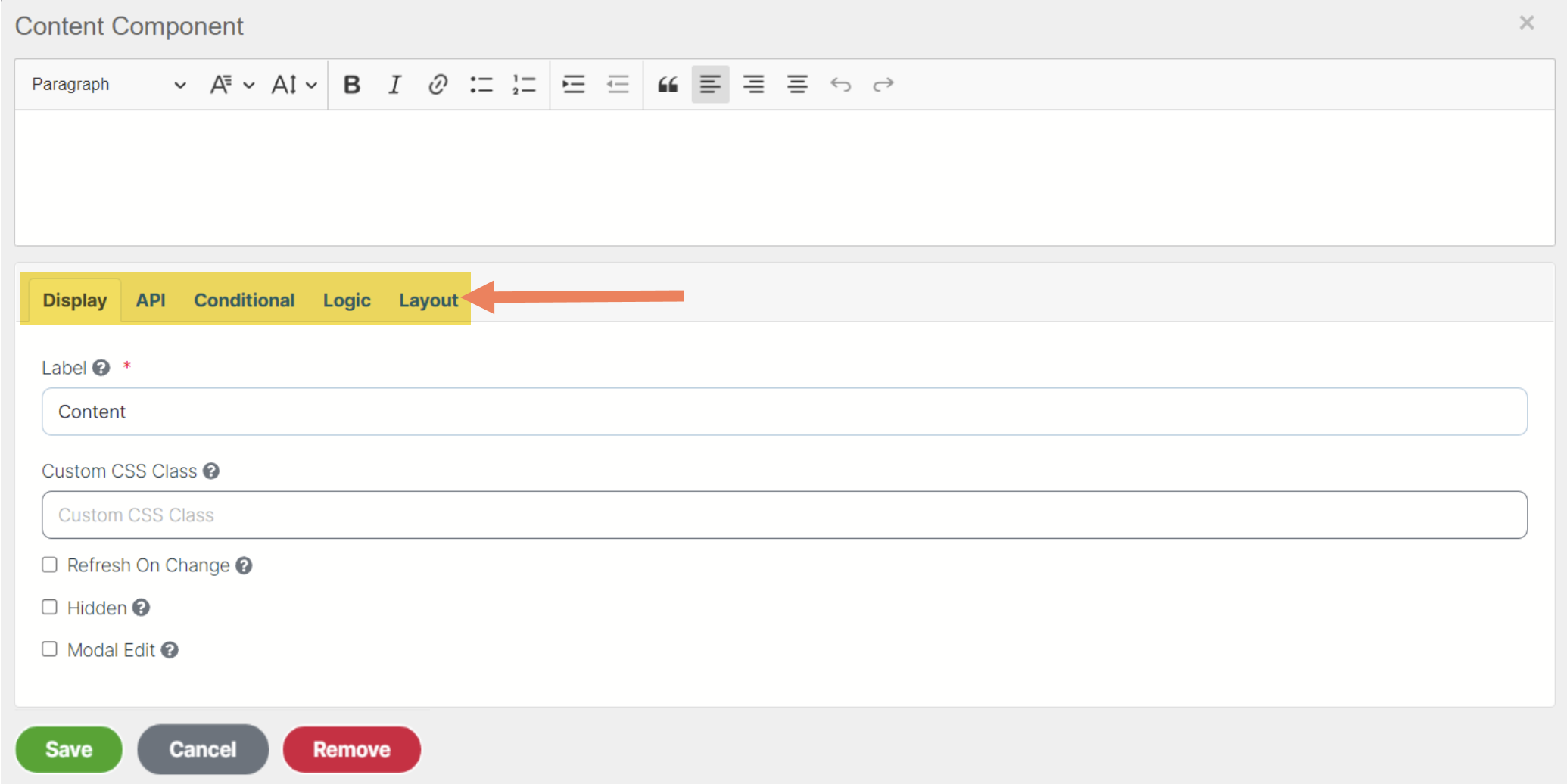
Task: Create a numbered list
Action: pyautogui.click(x=524, y=85)
